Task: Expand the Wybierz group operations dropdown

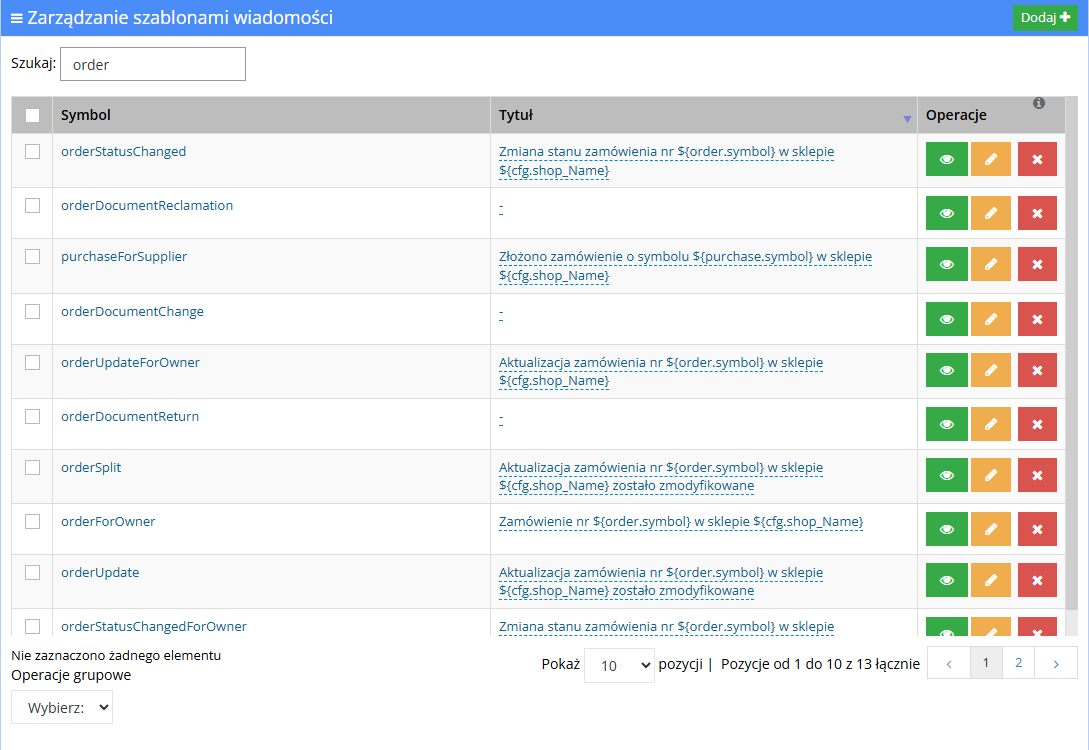Action: (x=62, y=708)
